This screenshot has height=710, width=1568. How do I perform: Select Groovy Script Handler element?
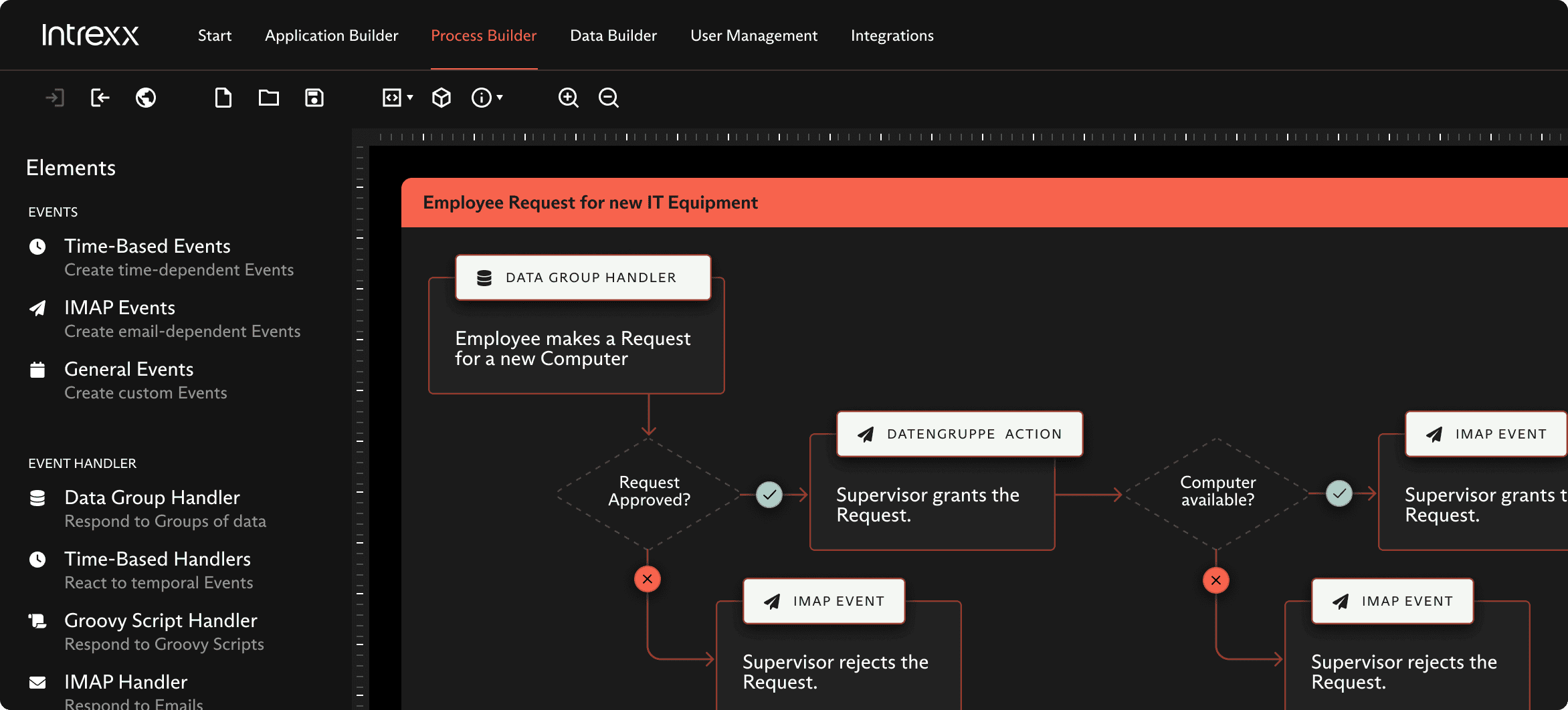pyautogui.click(x=161, y=620)
